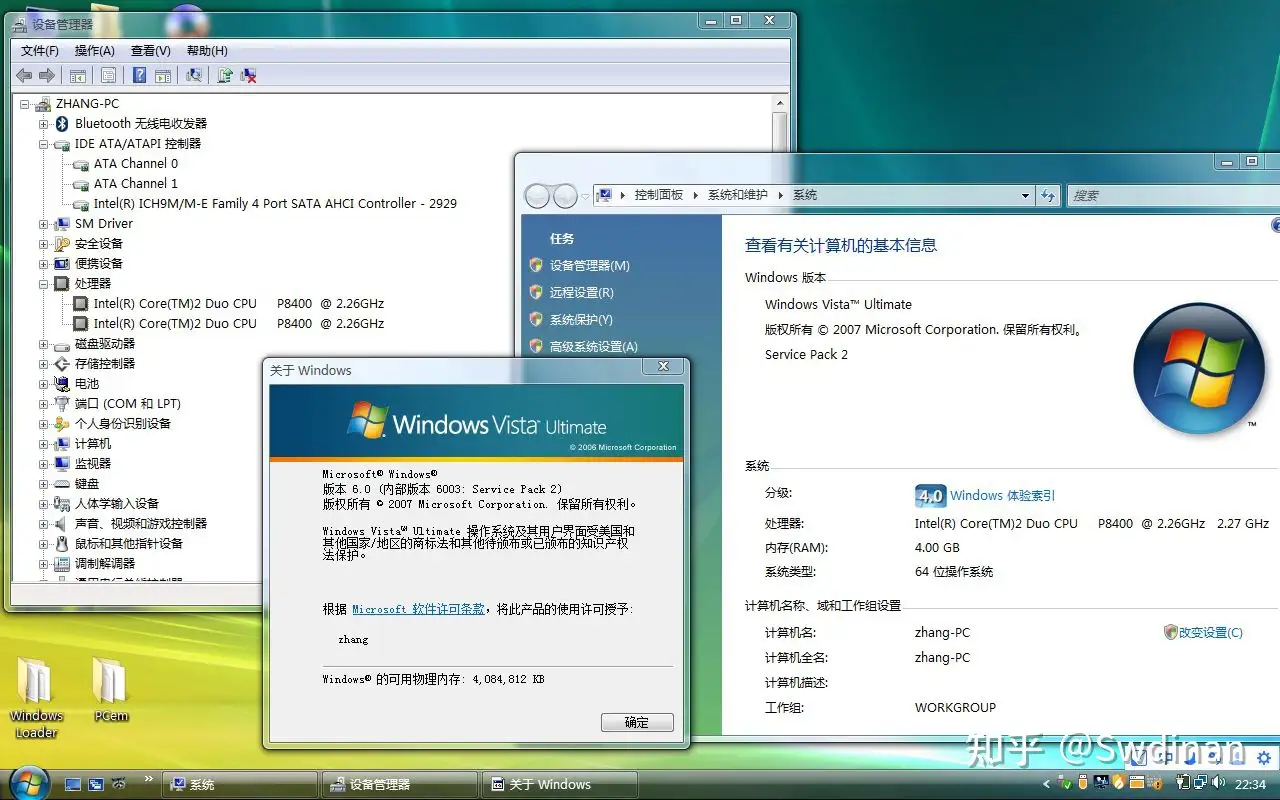Image resolution: width=1280 pixels, height=800 pixels.
Task: Open the 帮助(H) menu
Action: (207, 50)
